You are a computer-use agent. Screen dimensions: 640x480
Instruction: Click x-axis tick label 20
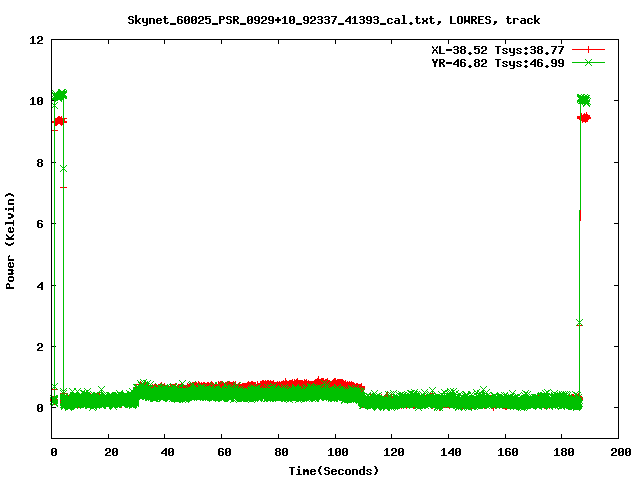click(111, 452)
